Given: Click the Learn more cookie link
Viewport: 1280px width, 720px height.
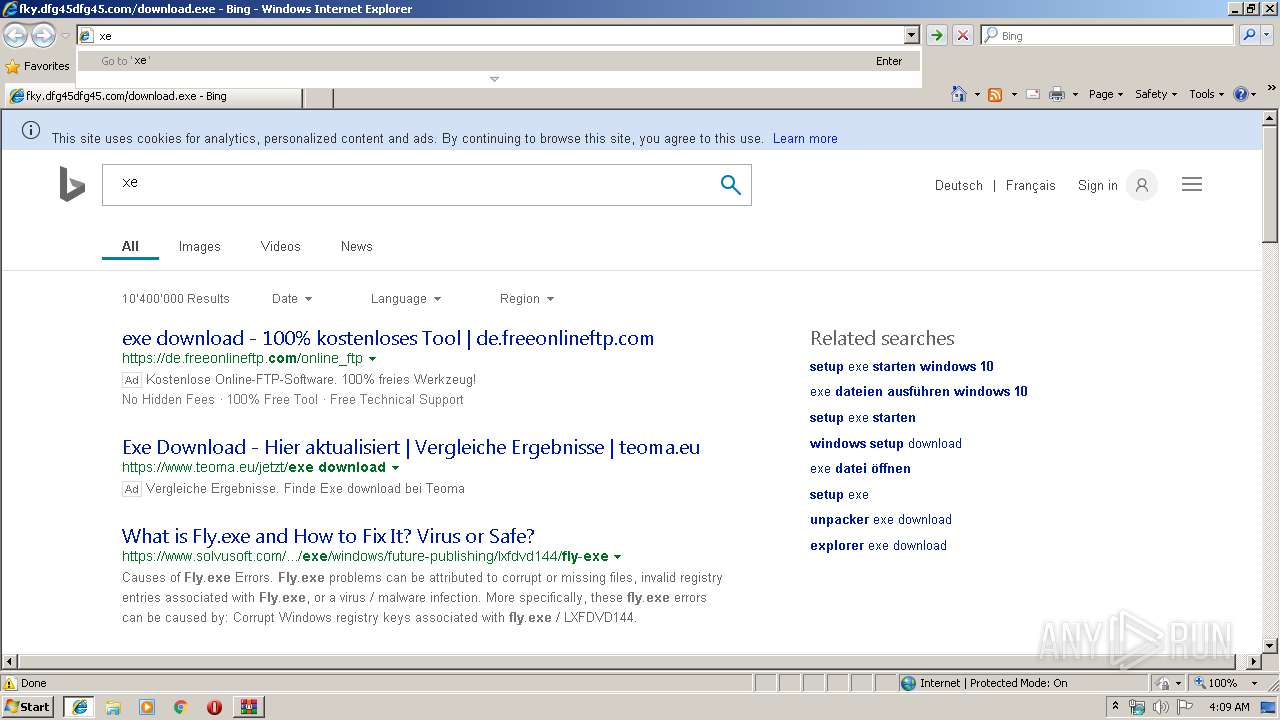Looking at the screenshot, I should click(805, 139).
